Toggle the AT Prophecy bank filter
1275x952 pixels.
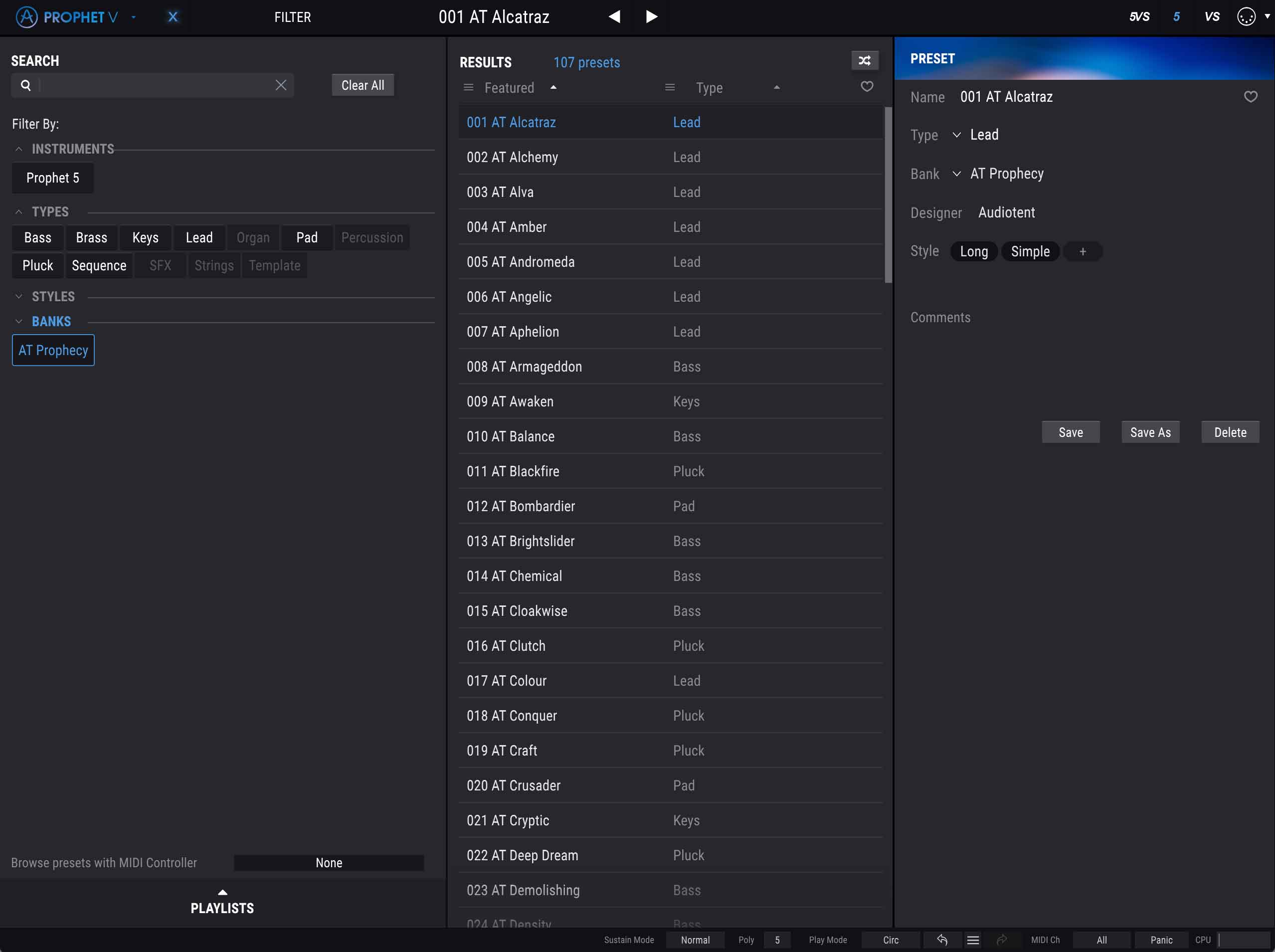[53, 351]
